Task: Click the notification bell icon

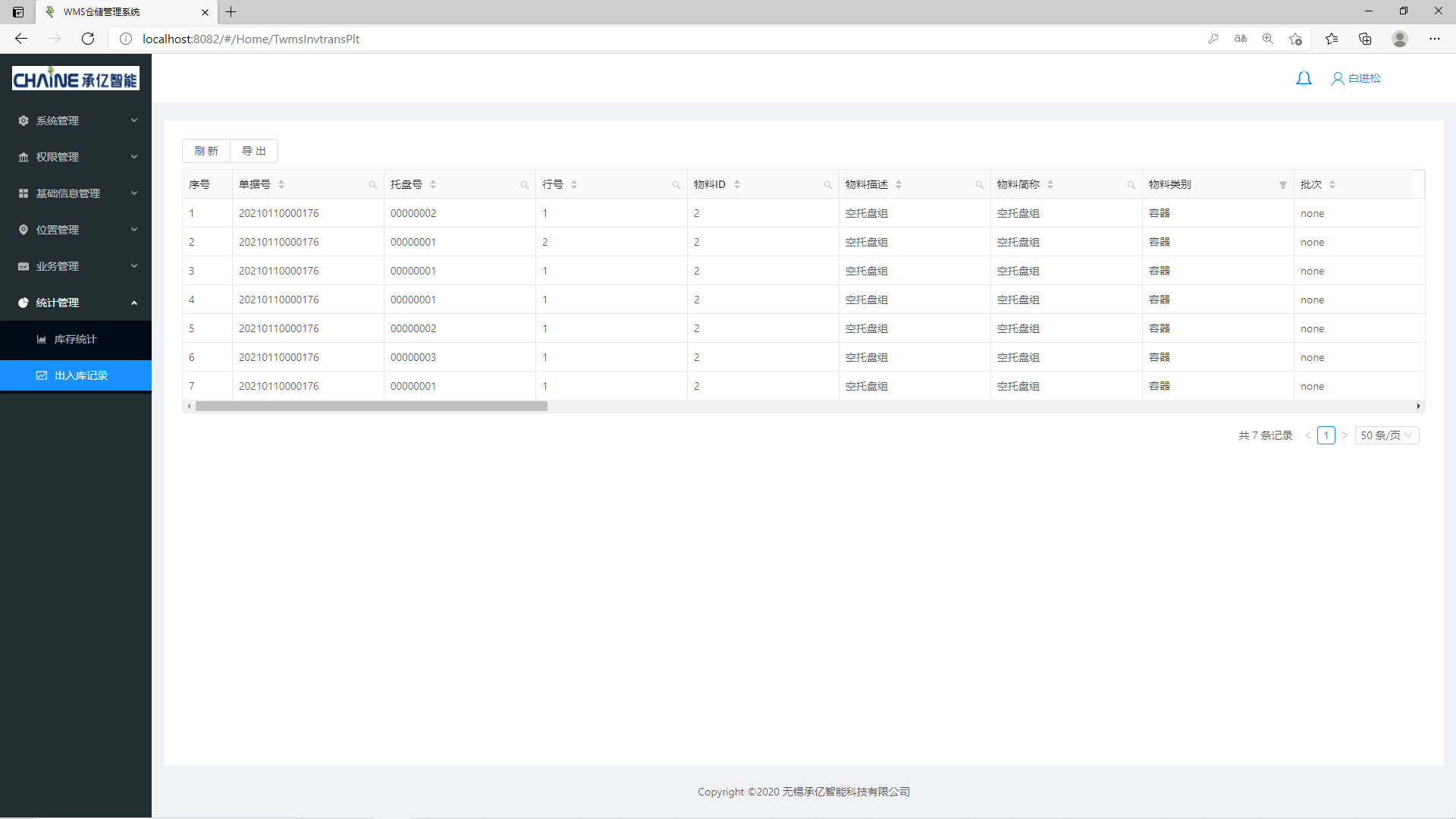Action: click(x=1304, y=78)
